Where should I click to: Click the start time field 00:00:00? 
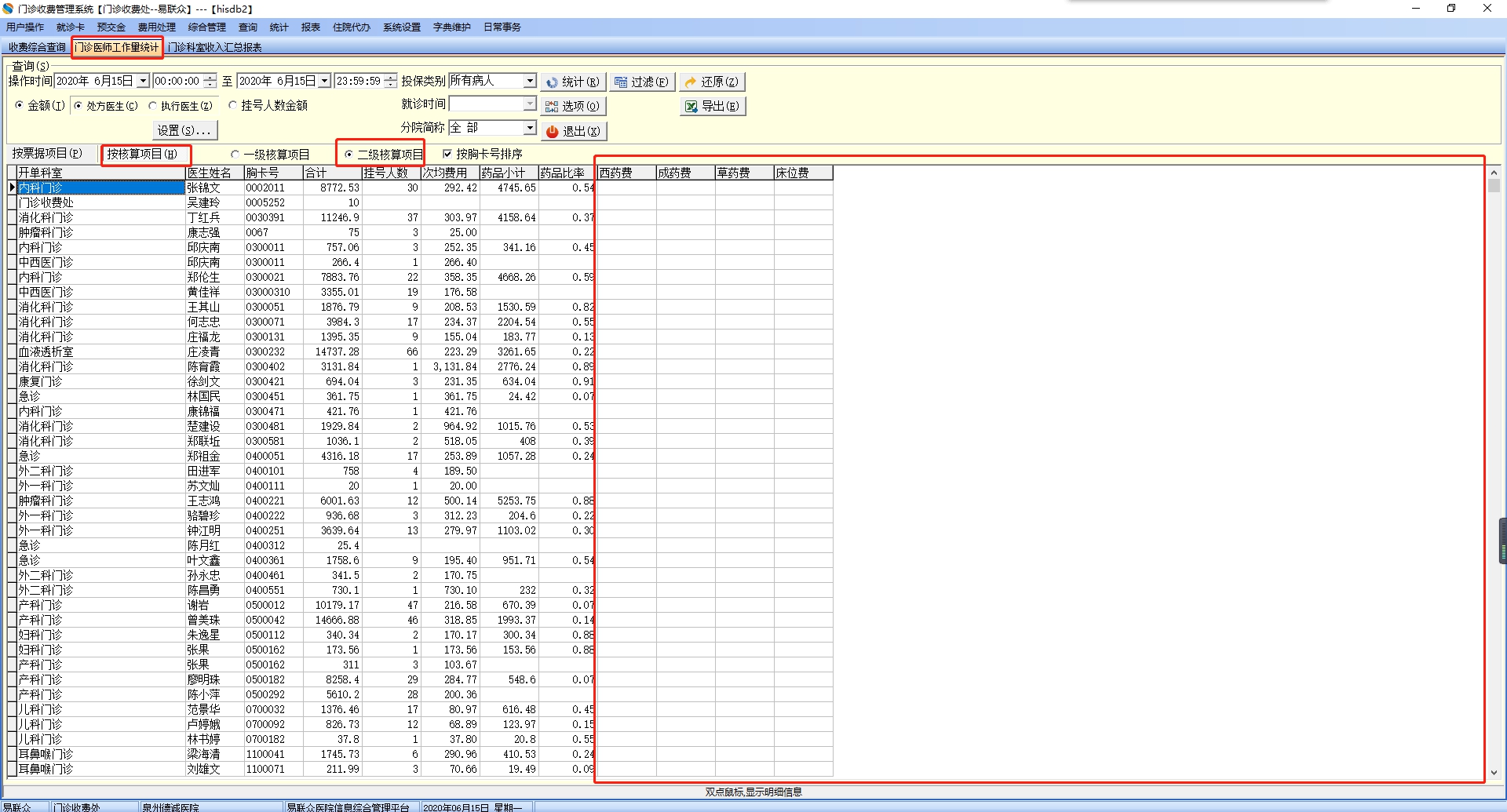pos(177,81)
